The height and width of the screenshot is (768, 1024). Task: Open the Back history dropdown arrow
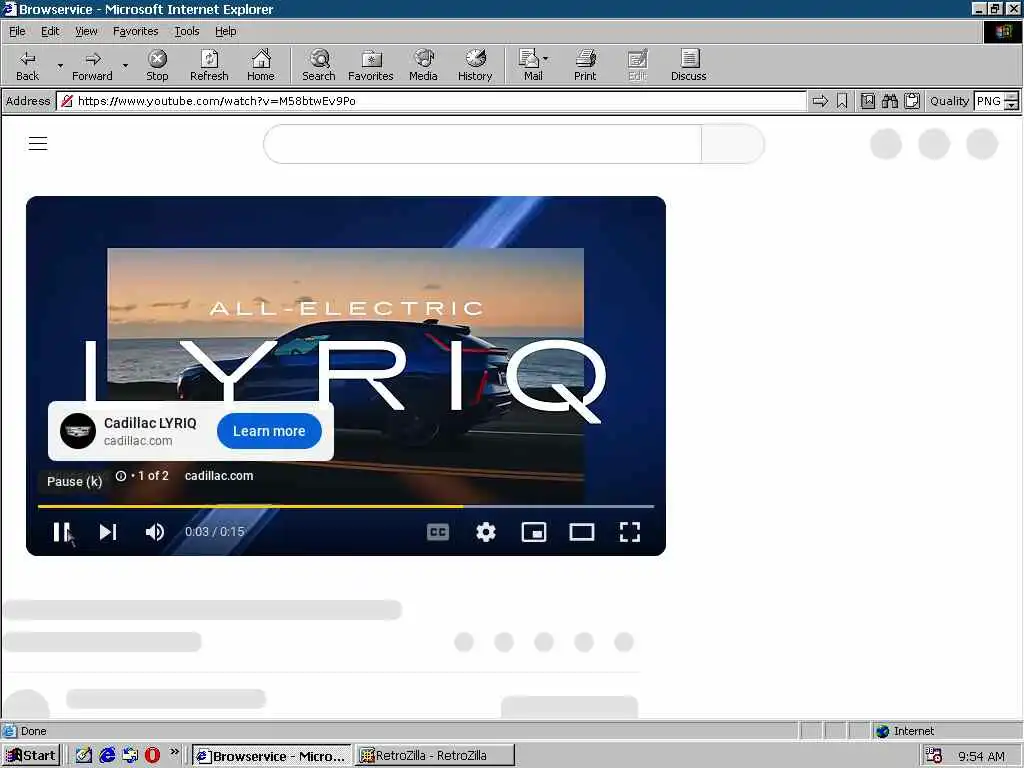click(60, 65)
